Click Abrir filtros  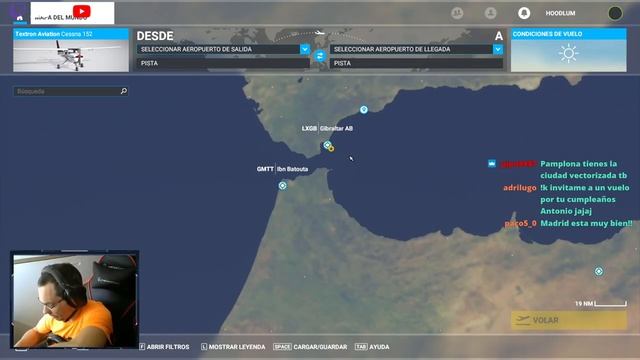click(x=164, y=347)
